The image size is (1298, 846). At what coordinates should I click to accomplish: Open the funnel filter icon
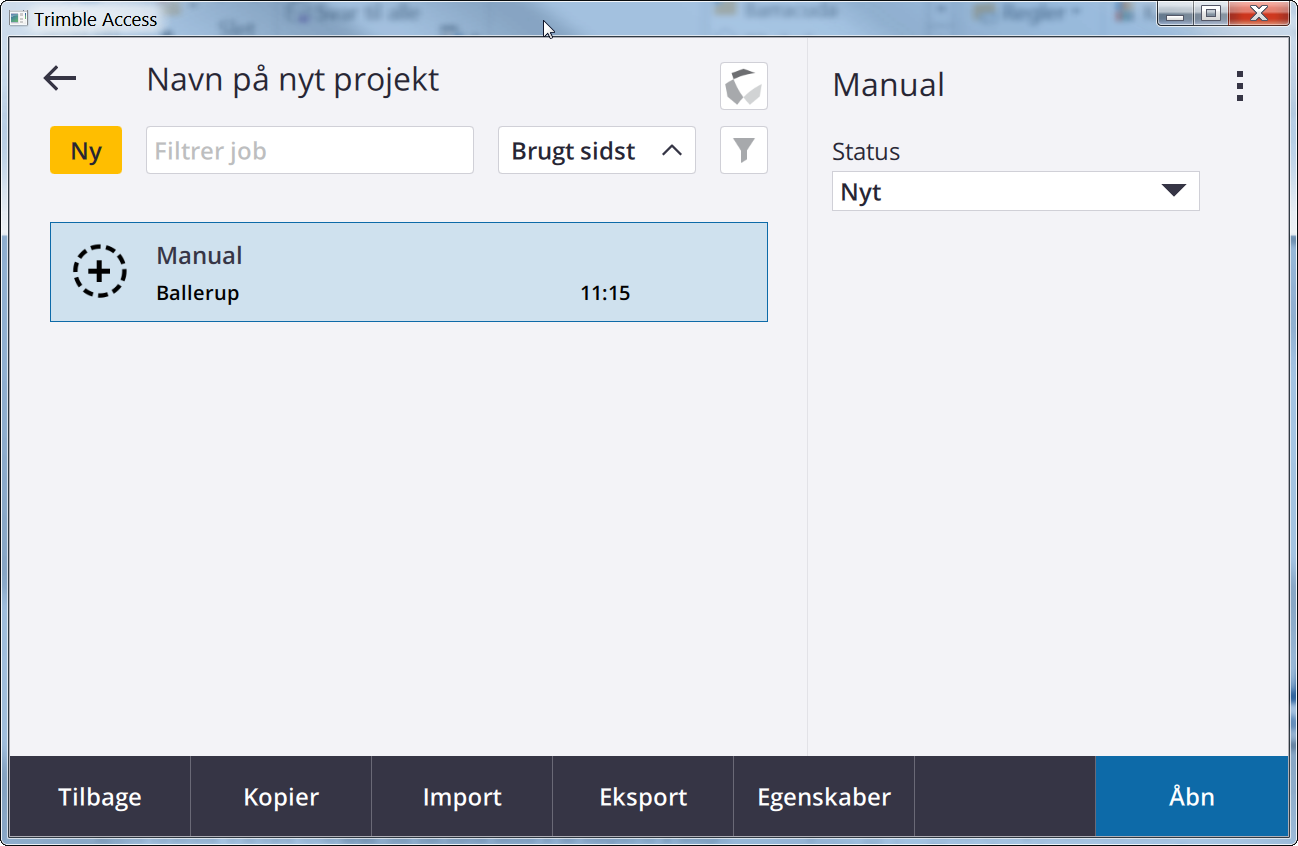pyautogui.click(x=743, y=150)
